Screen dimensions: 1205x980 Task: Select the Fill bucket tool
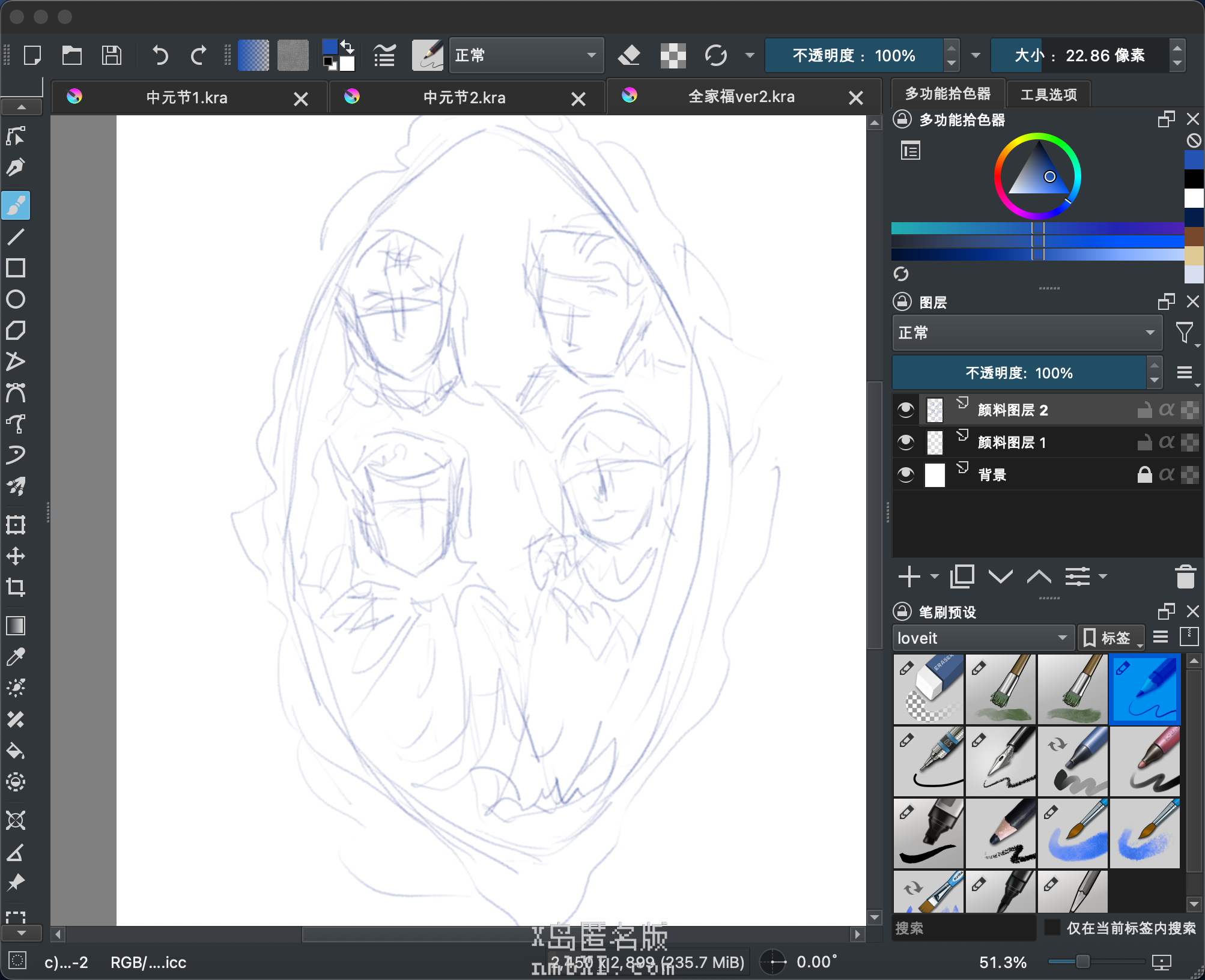click(16, 751)
